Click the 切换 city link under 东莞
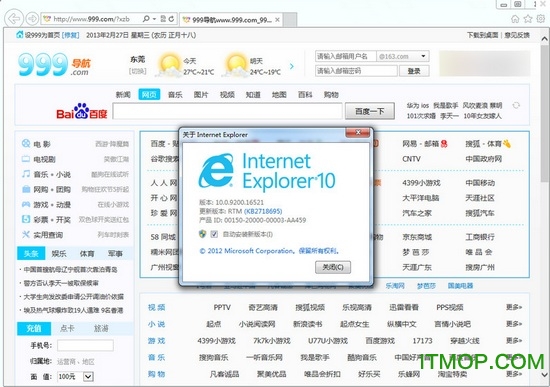 point(138,71)
